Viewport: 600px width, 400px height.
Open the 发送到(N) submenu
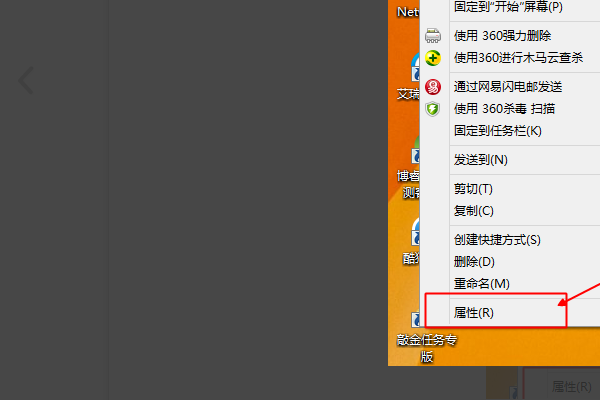point(481,160)
